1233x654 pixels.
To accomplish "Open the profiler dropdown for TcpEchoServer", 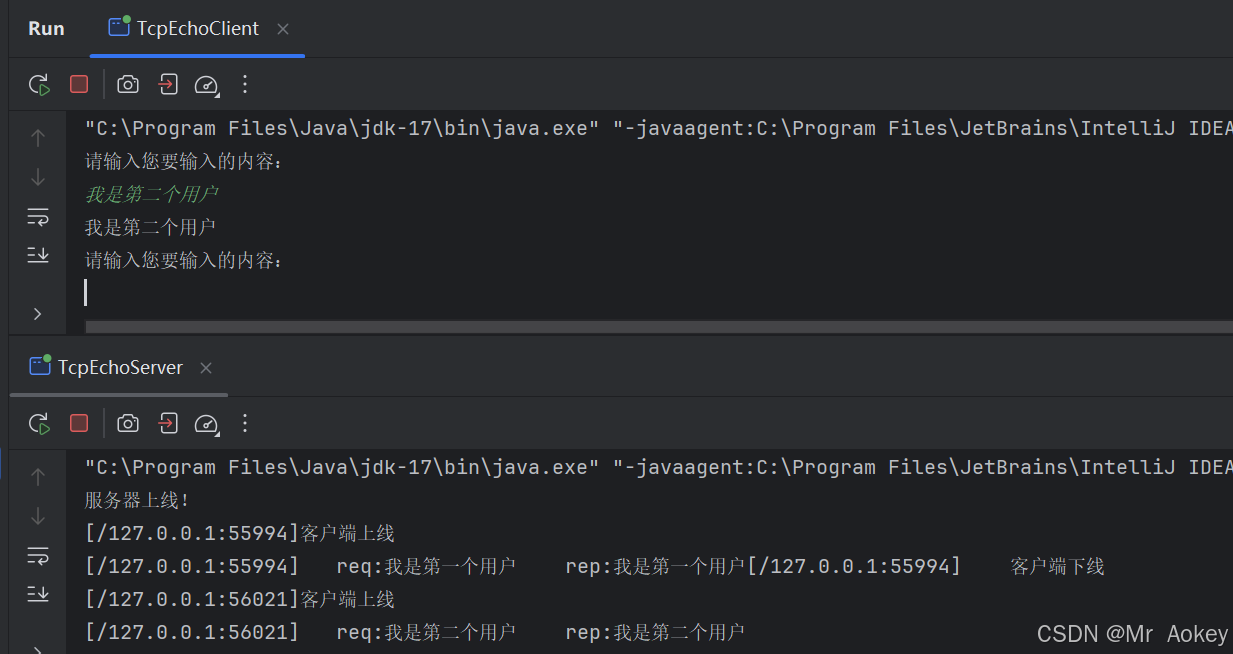I will (207, 424).
